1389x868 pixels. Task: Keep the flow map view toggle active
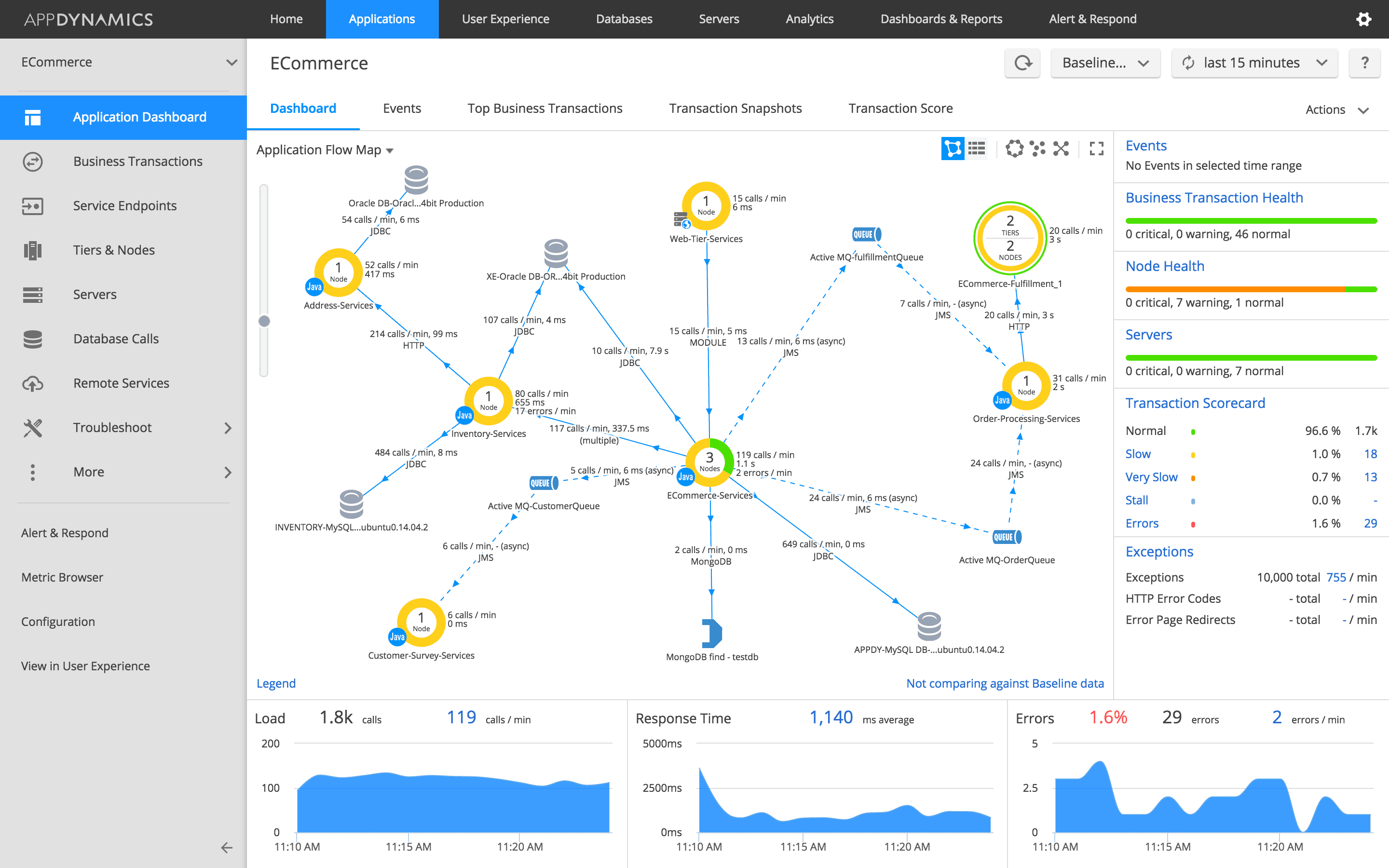pyautogui.click(x=953, y=149)
